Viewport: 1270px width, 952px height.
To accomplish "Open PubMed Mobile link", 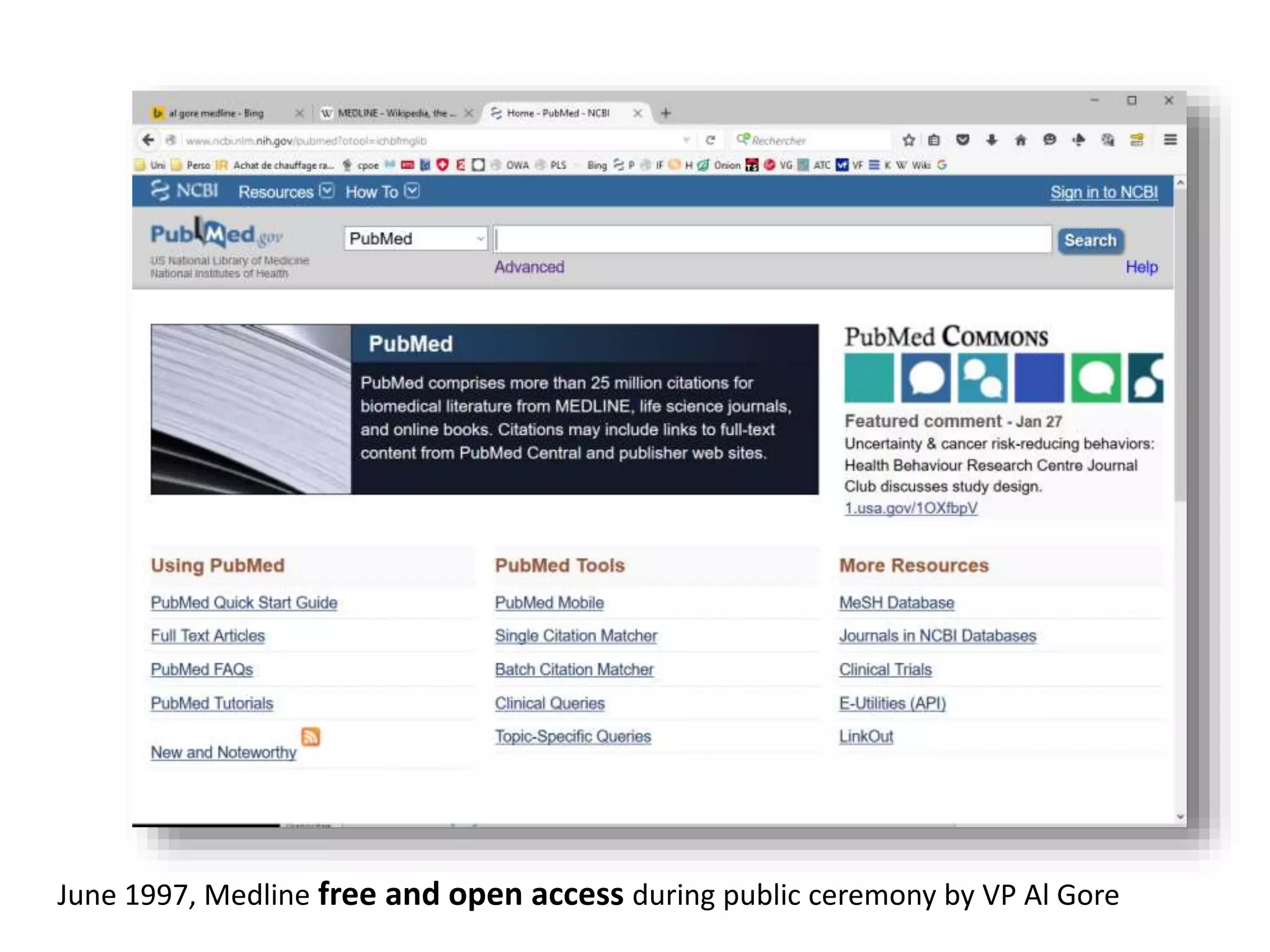I will (x=549, y=602).
